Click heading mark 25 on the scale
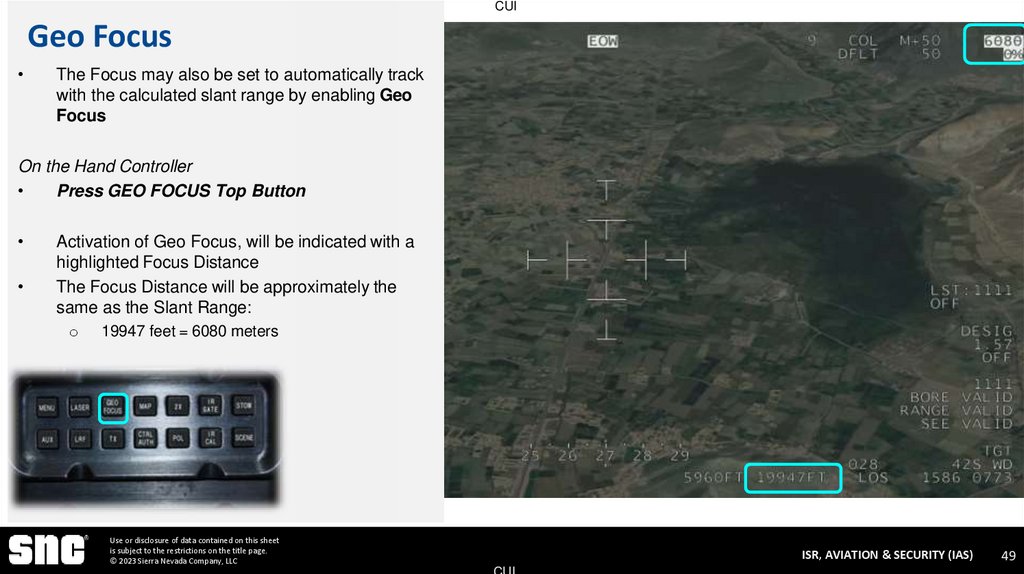Viewport: 1024px width, 574px height. [x=530, y=456]
